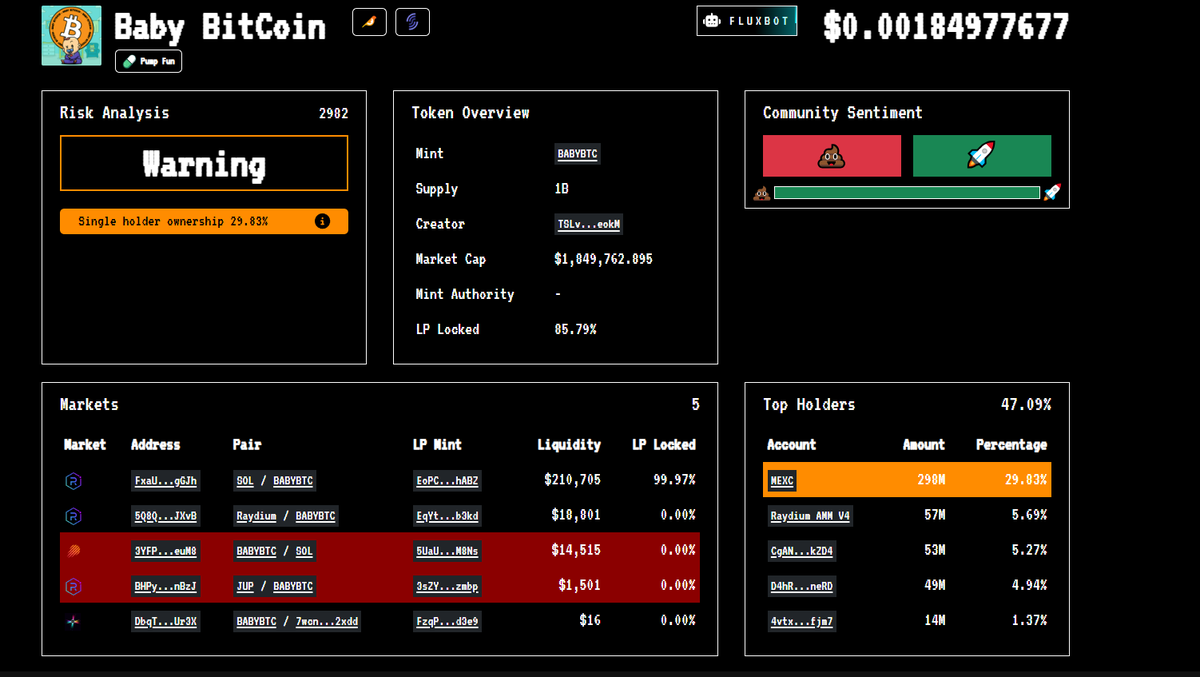The width and height of the screenshot is (1200, 677).
Task: Vote bullish with the green rocket button
Action: [982, 156]
